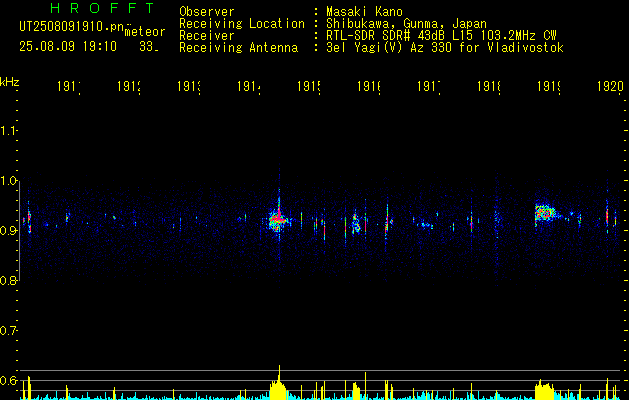
Task: Click the 0.9 frequency axis label
Action: click(8, 231)
